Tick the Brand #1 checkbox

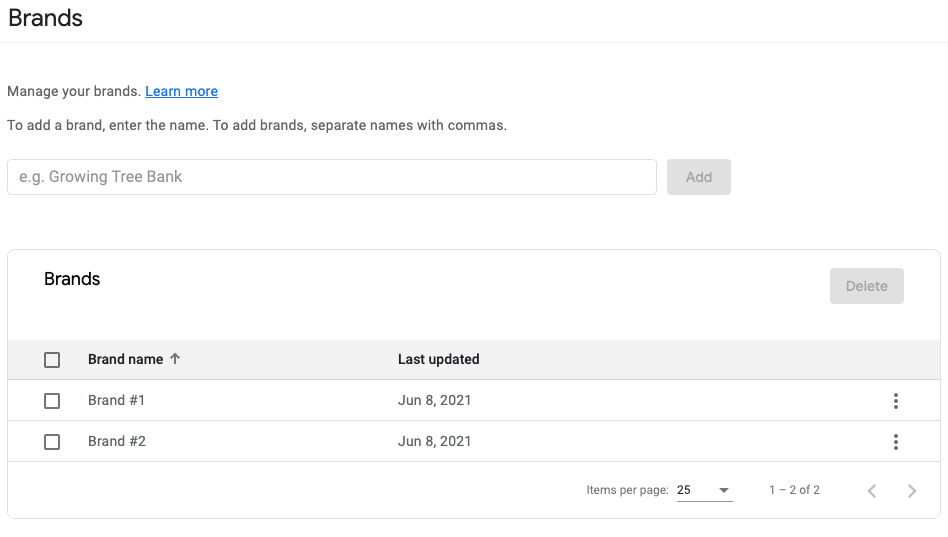(x=52, y=401)
